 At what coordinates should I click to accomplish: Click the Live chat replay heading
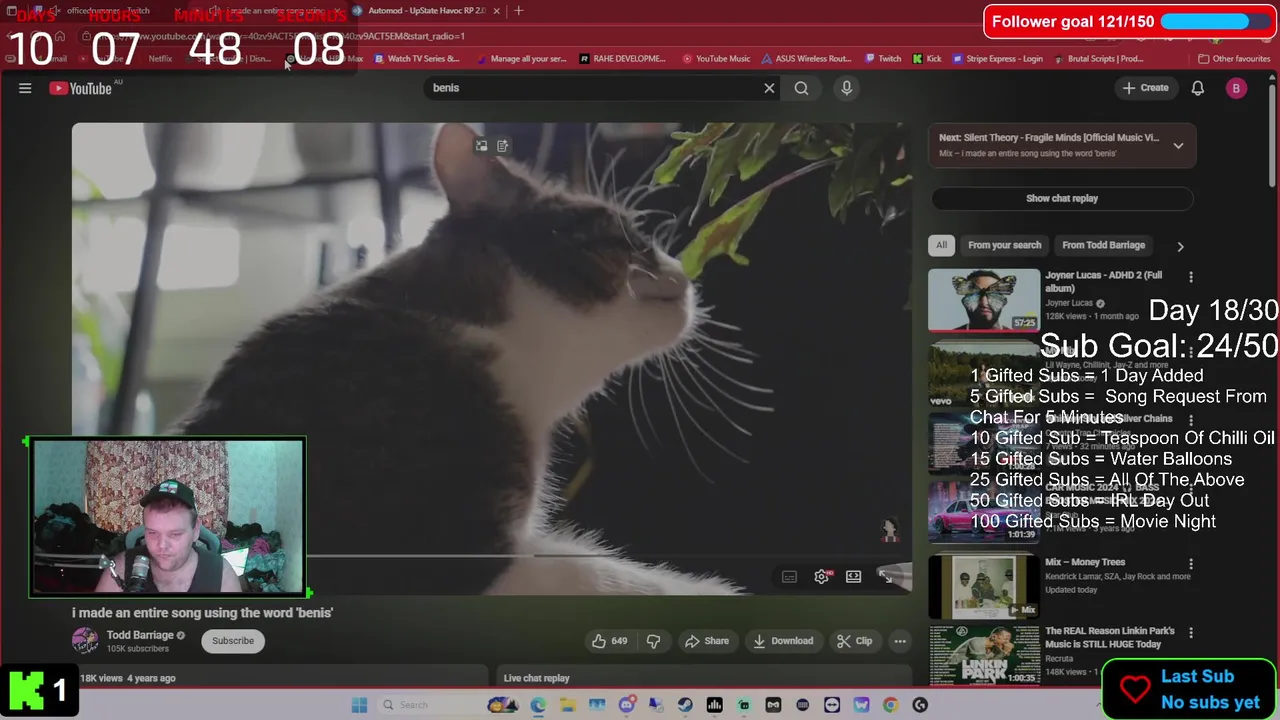click(536, 678)
